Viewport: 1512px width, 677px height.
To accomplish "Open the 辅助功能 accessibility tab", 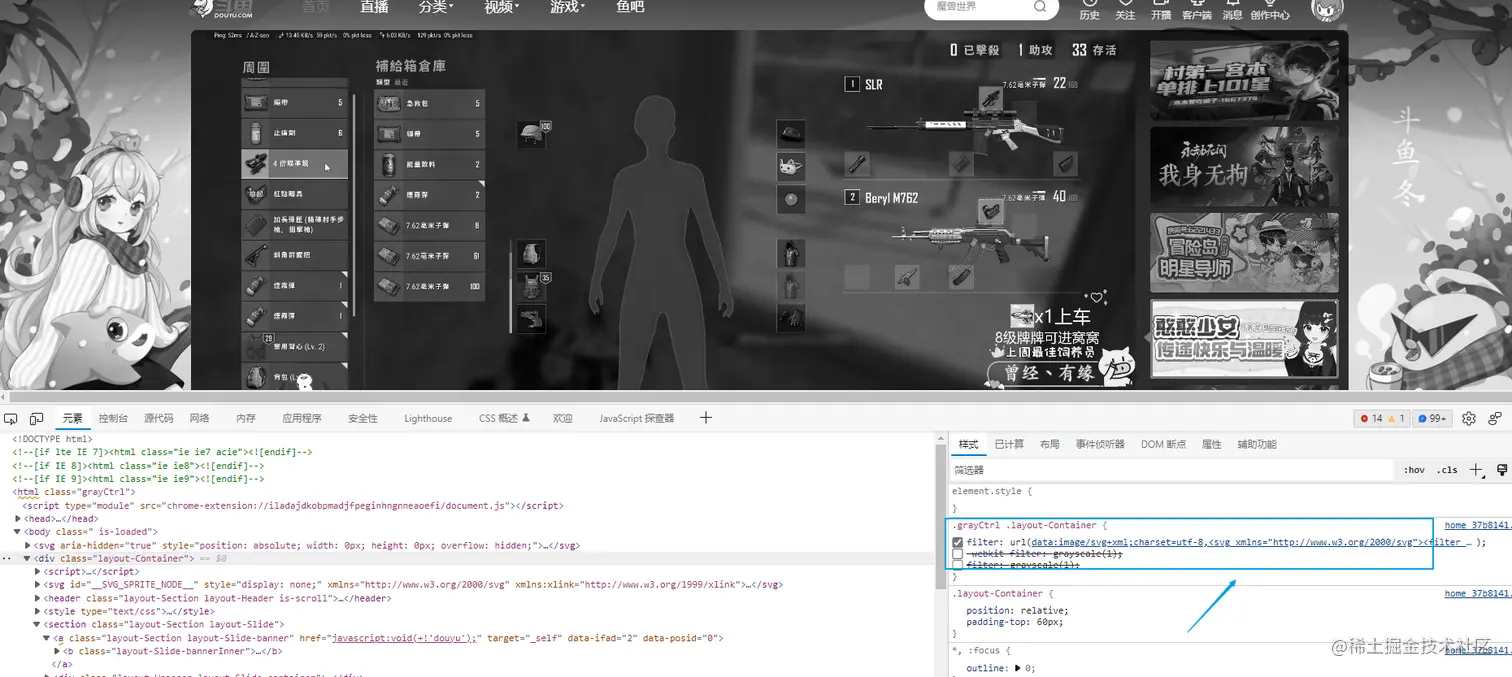I will 1256,444.
